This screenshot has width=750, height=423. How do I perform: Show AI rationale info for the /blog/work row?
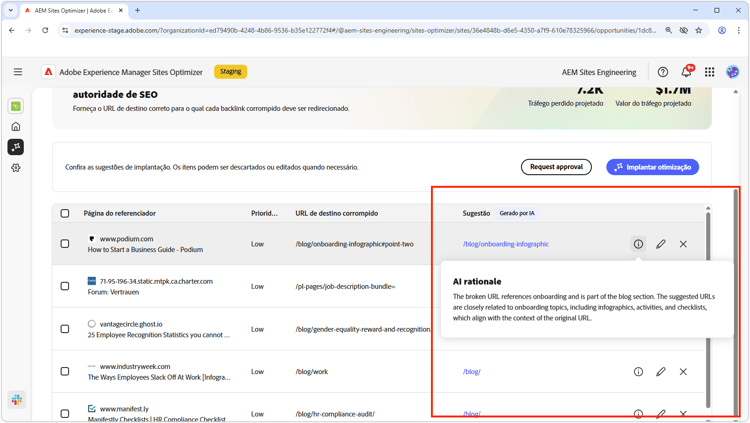click(x=638, y=372)
